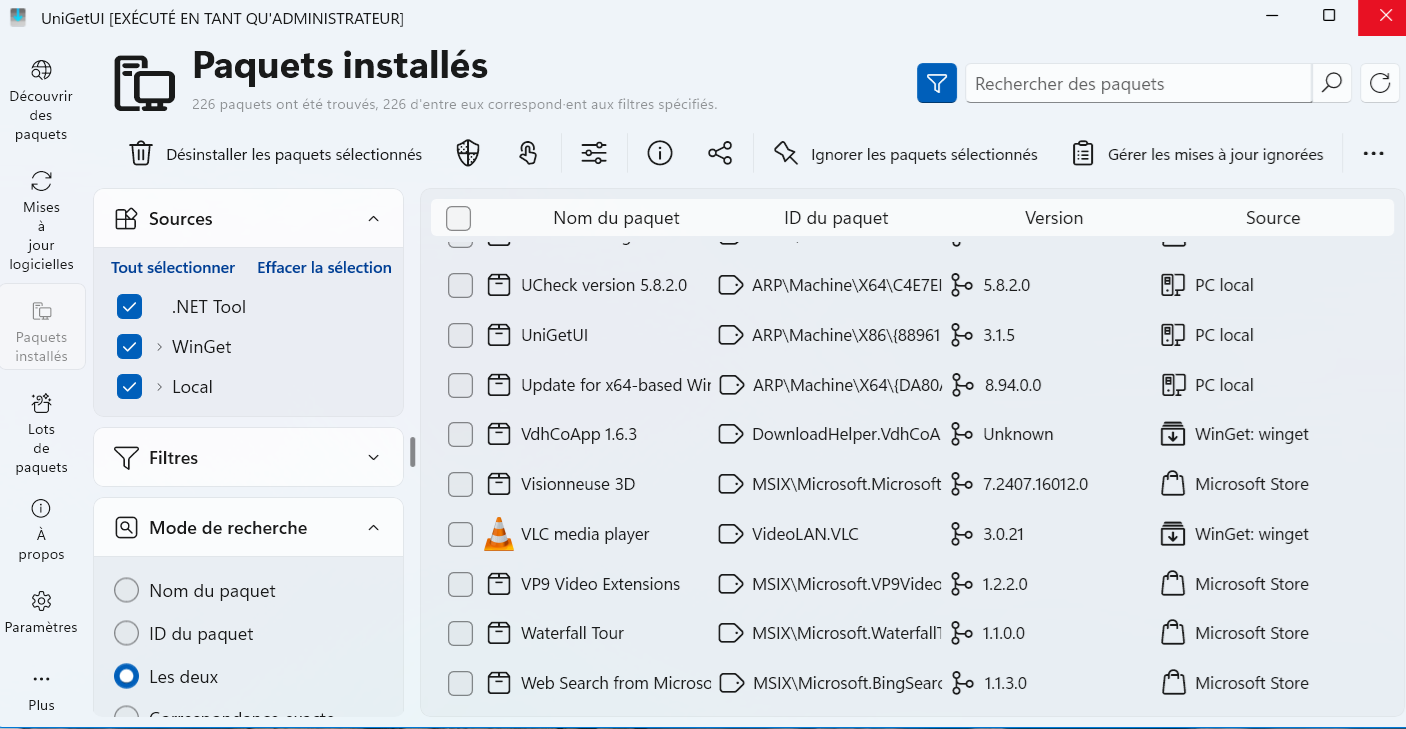The width and height of the screenshot is (1406, 729).
Task: Sort by Source column header
Action: point(1273,218)
